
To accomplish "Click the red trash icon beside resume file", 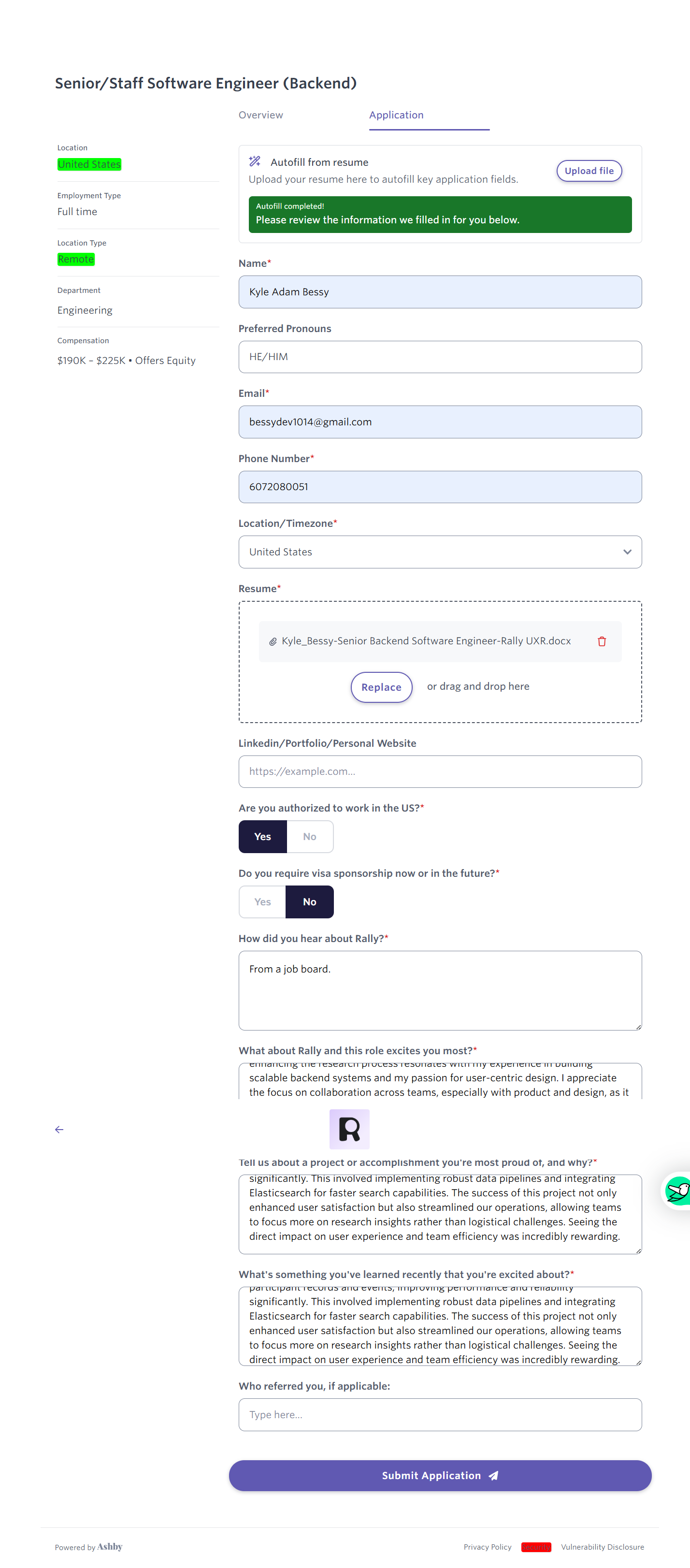I will [601, 641].
